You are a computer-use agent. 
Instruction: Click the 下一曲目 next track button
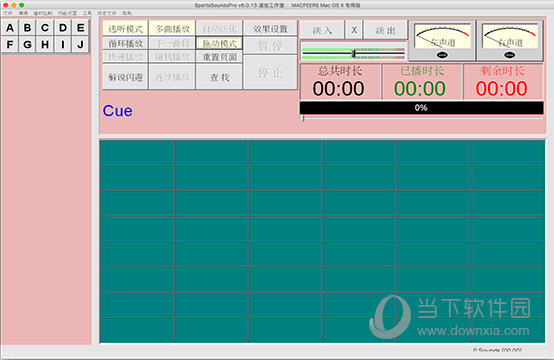[172, 43]
